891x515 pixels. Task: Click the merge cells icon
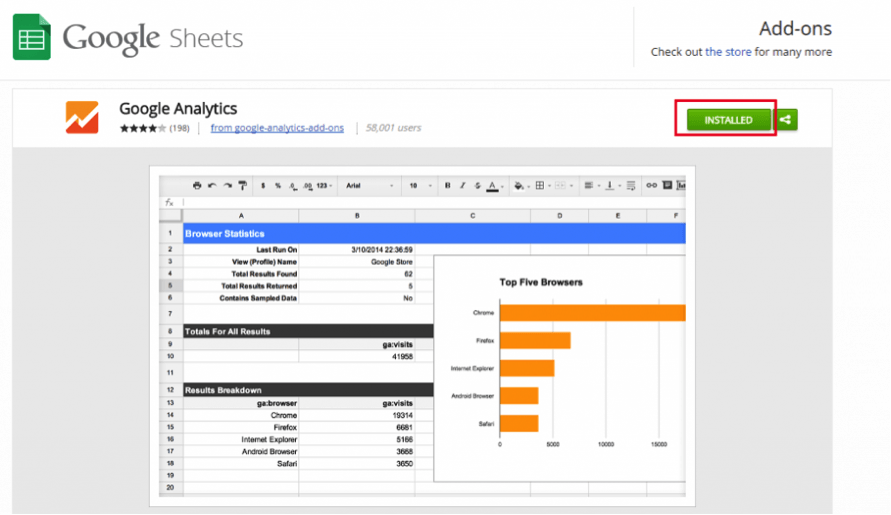coord(560,185)
